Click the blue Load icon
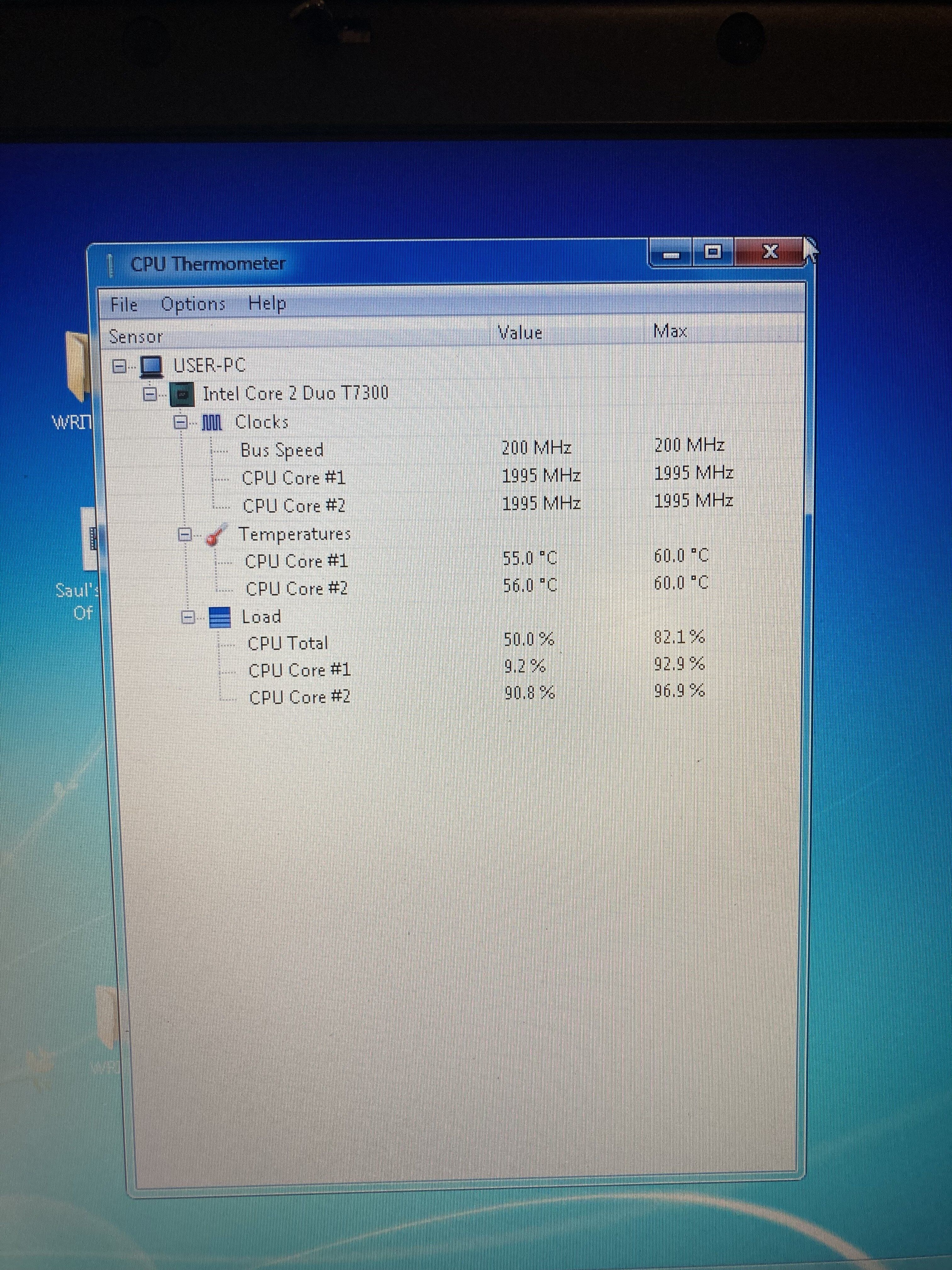The width and height of the screenshot is (952, 1270). pyautogui.click(x=220, y=618)
